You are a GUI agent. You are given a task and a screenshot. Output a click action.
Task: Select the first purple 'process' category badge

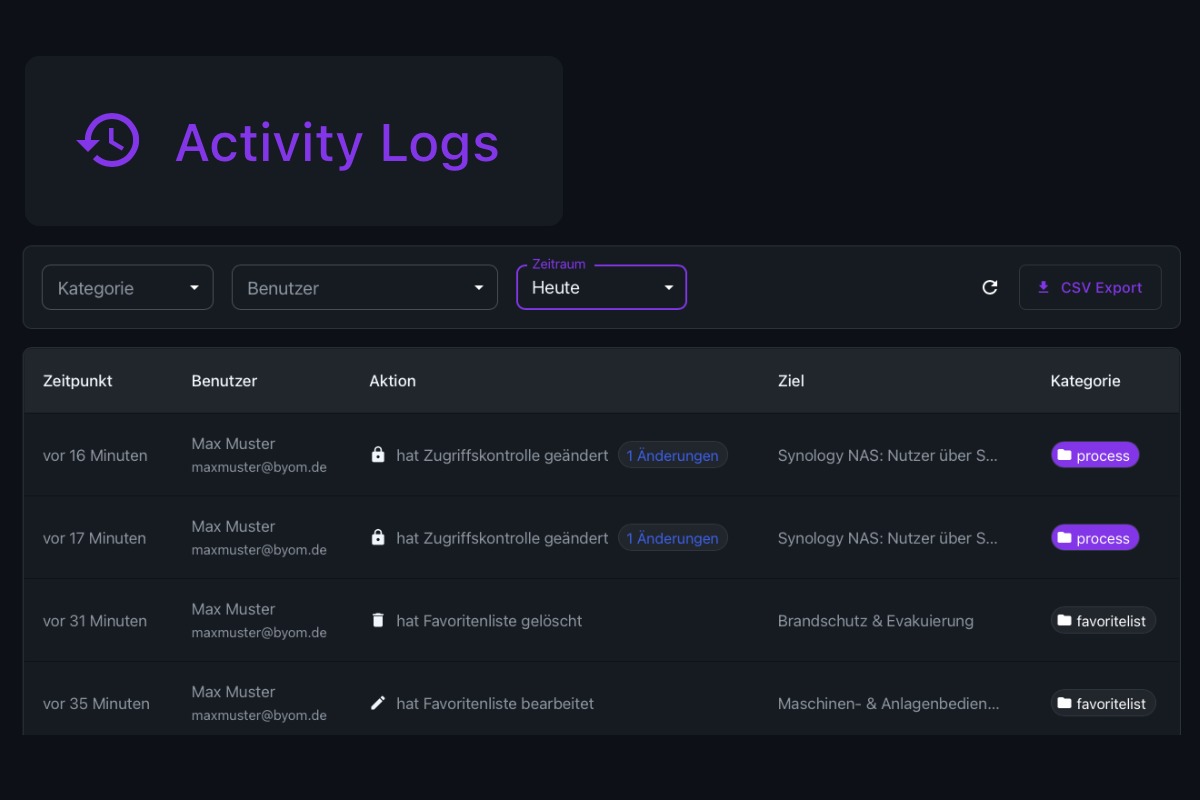[x=1094, y=455]
